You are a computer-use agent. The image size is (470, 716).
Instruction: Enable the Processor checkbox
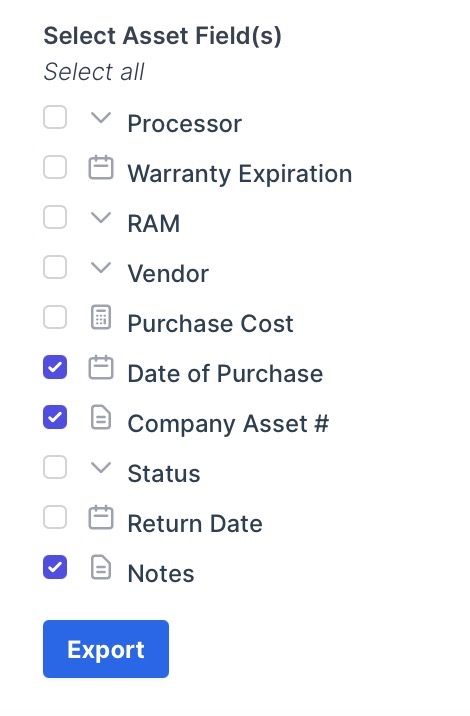(55, 117)
